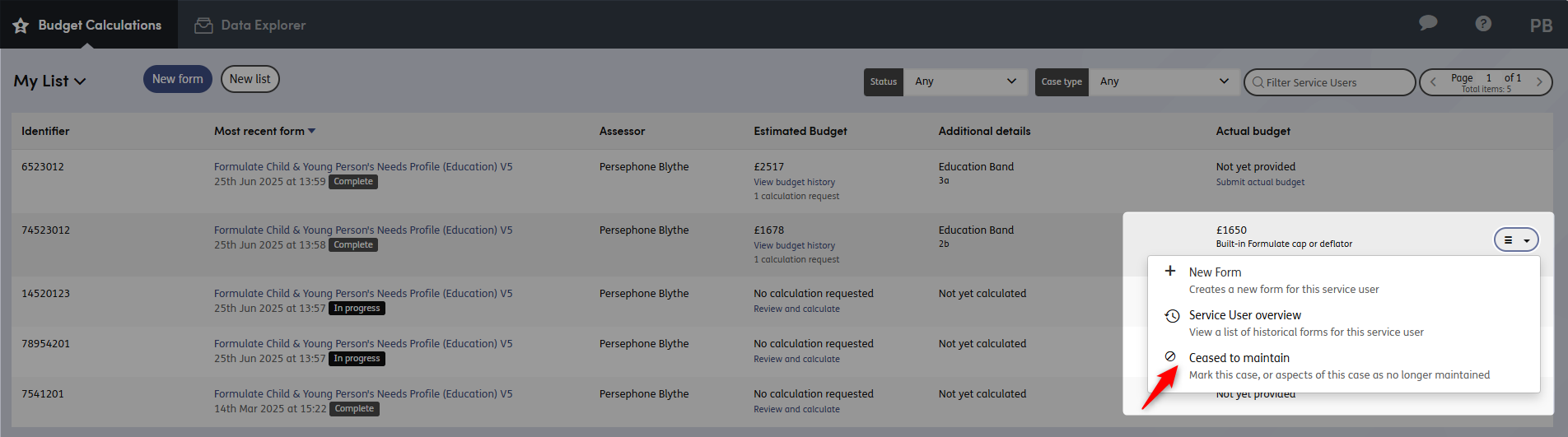Click the Service User overview history icon
Viewport: 1568px width, 437px height.
(x=1172, y=316)
